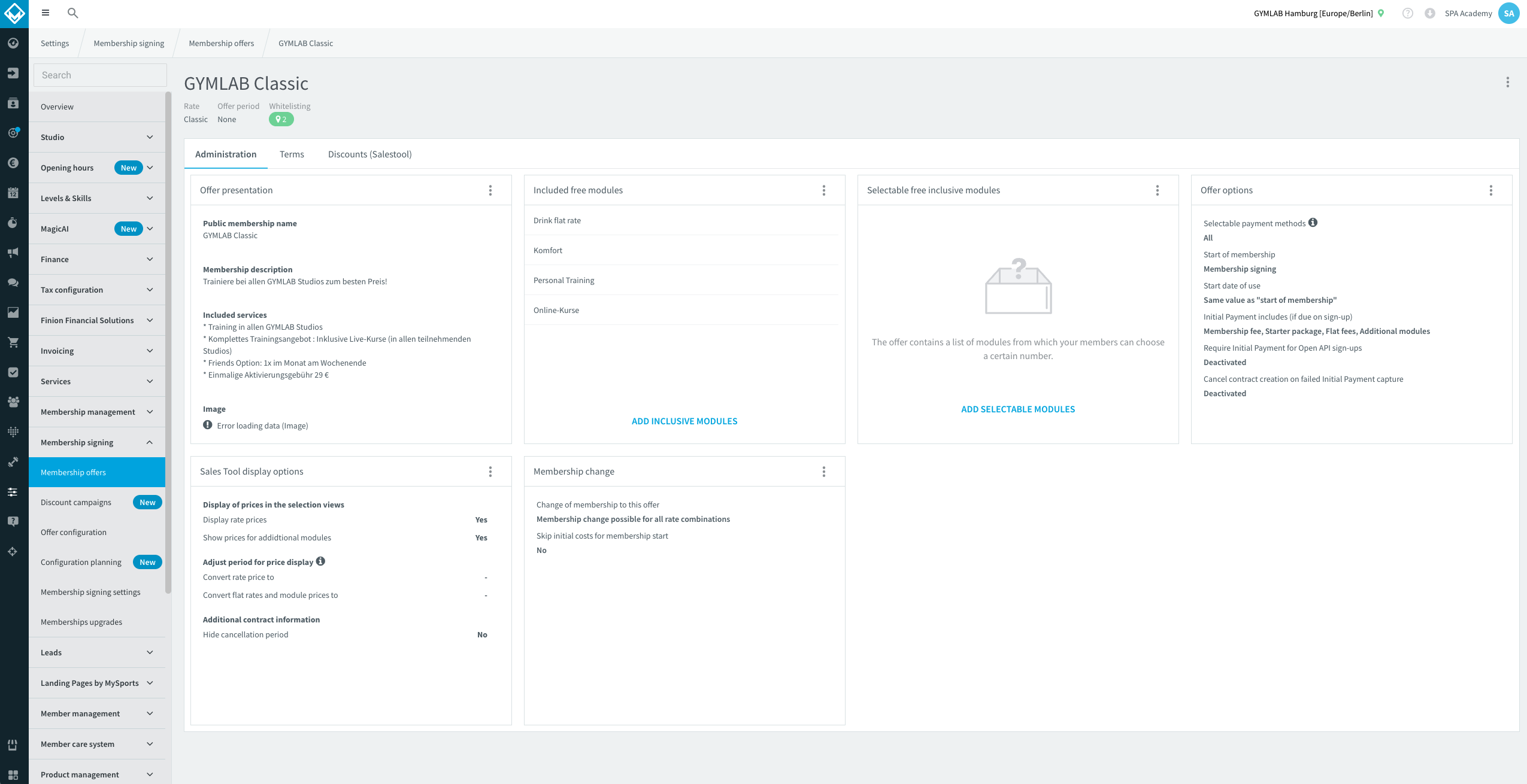
Task: Open Offer presentation card options menu
Action: coord(490,190)
